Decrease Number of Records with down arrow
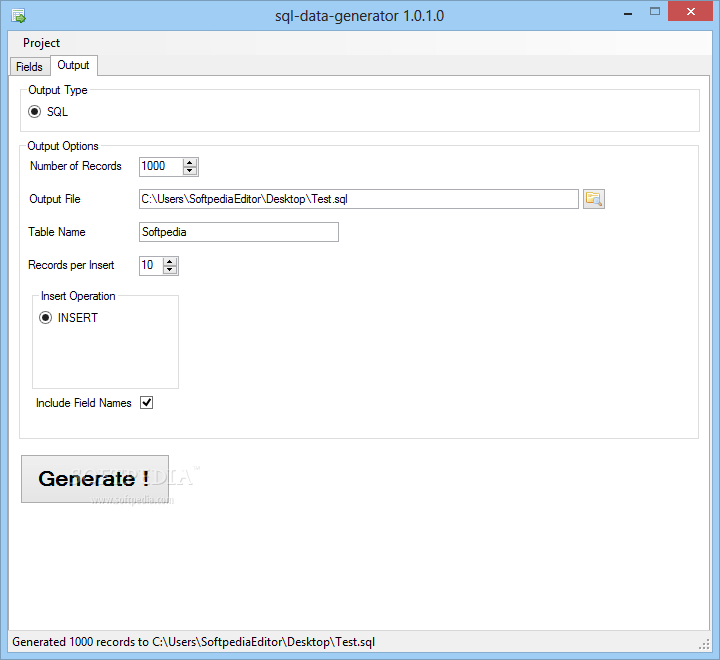This screenshot has height=660, width=720. click(190, 171)
